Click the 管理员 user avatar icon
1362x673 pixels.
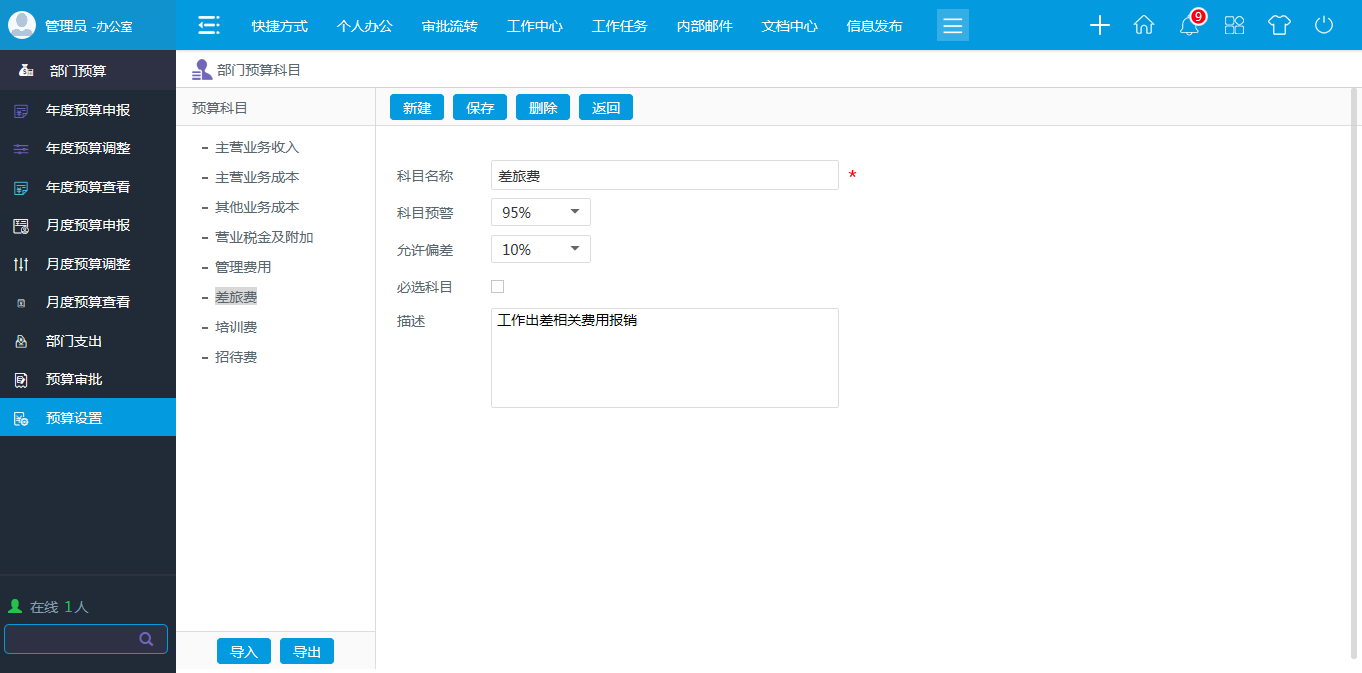[21, 24]
